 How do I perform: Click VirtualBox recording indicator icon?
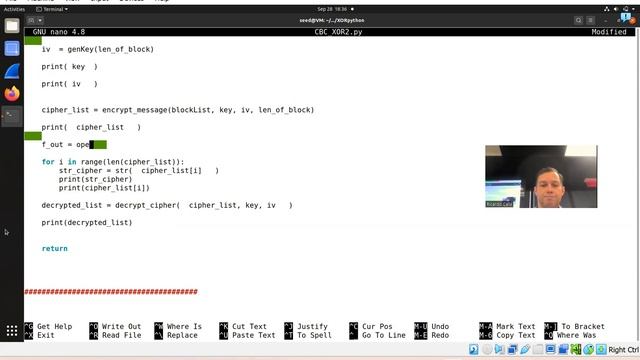(x=563, y=349)
